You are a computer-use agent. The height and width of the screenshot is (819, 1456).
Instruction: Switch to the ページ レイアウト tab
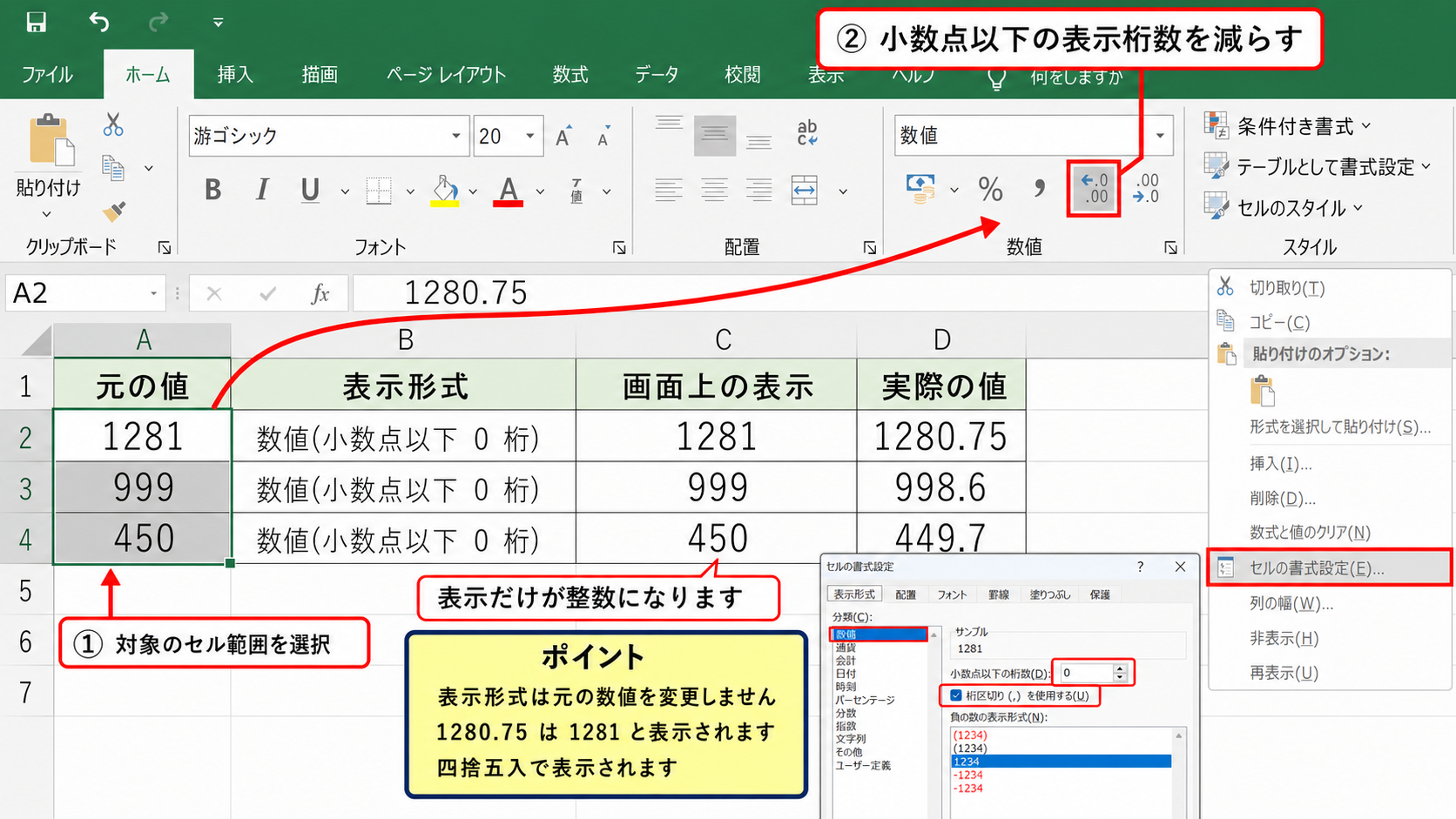click(446, 75)
